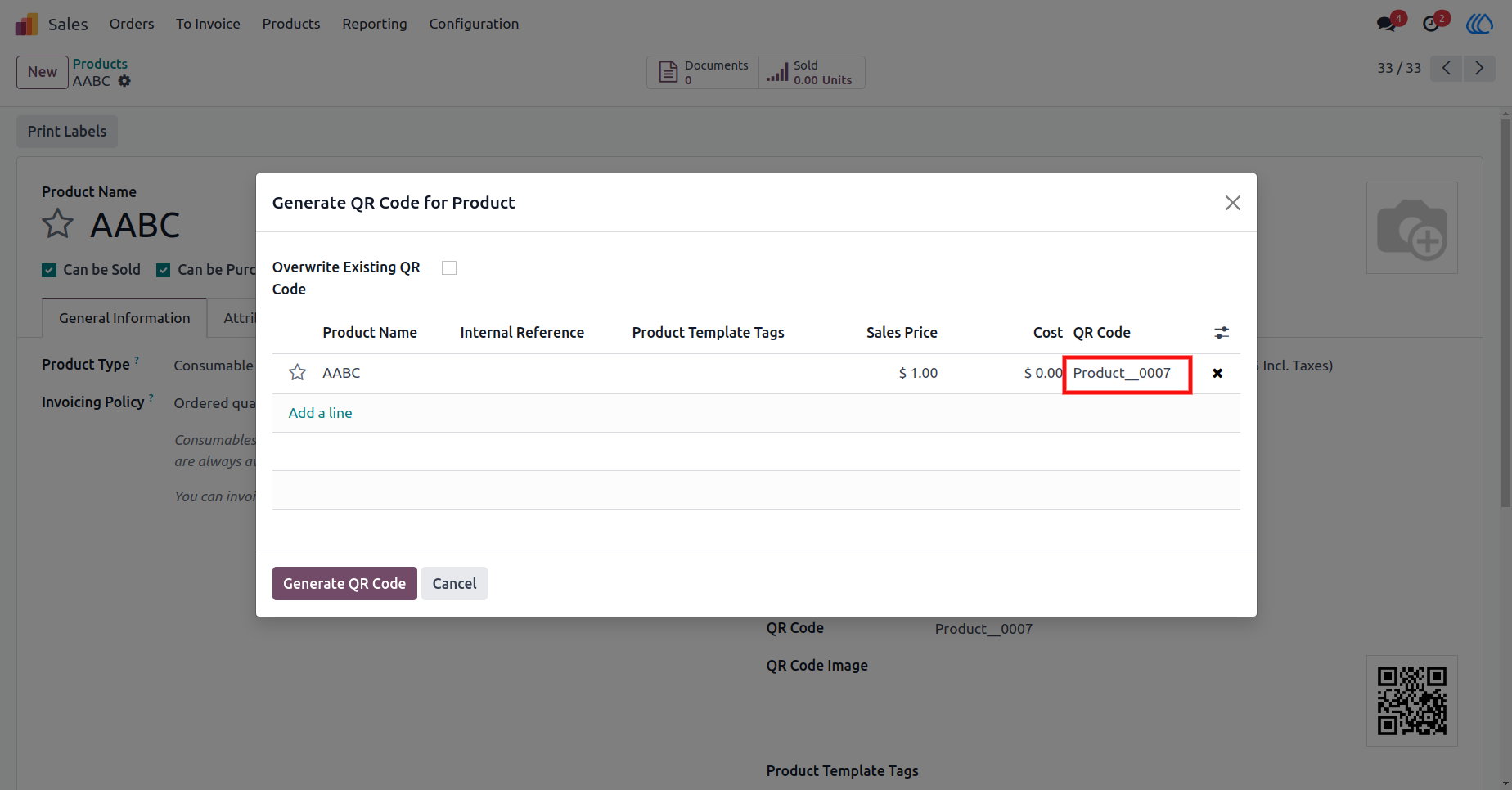Delete the AABC row with X
Viewport: 1512px width, 790px height.
coord(1217,373)
